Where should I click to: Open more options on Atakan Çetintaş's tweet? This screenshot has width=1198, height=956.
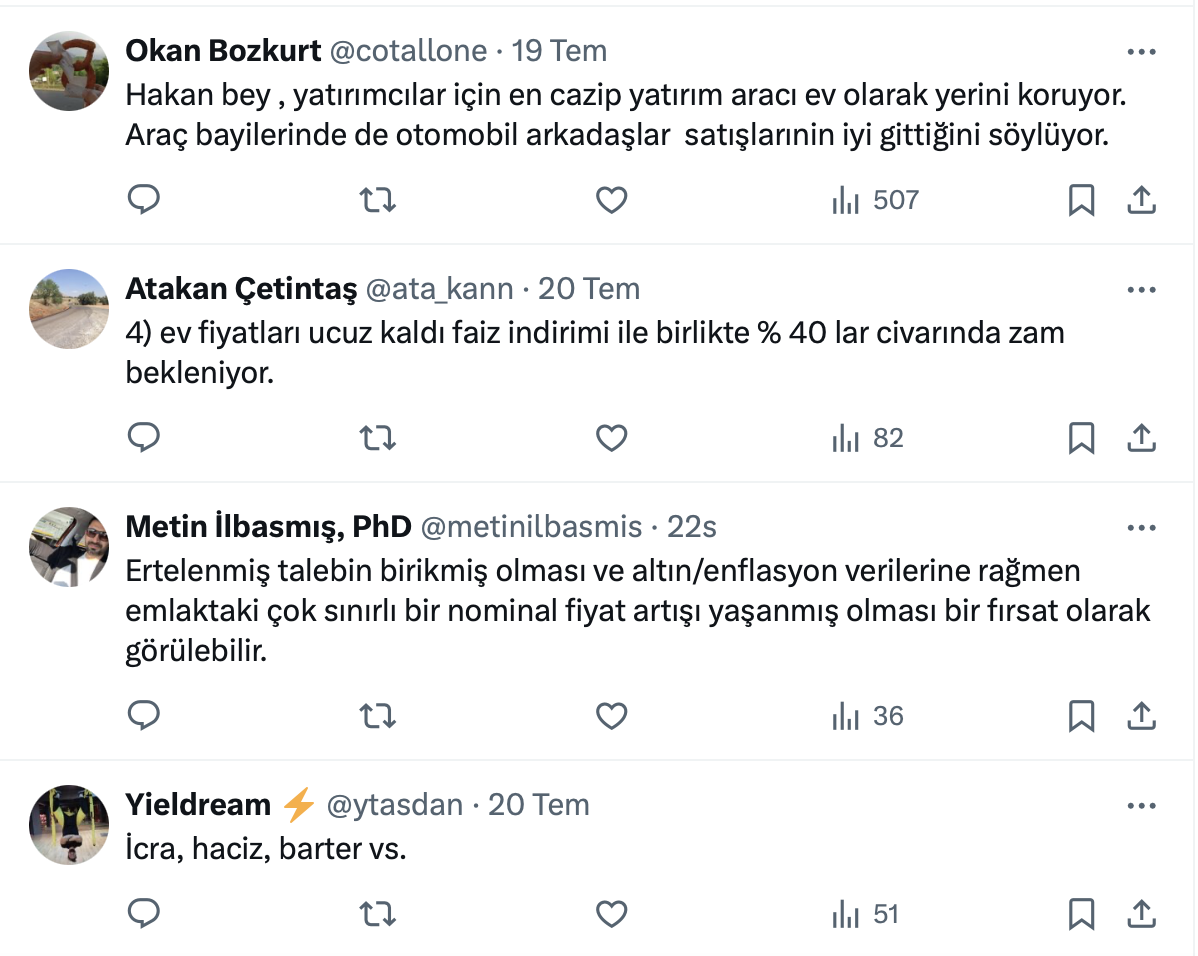point(1141,290)
